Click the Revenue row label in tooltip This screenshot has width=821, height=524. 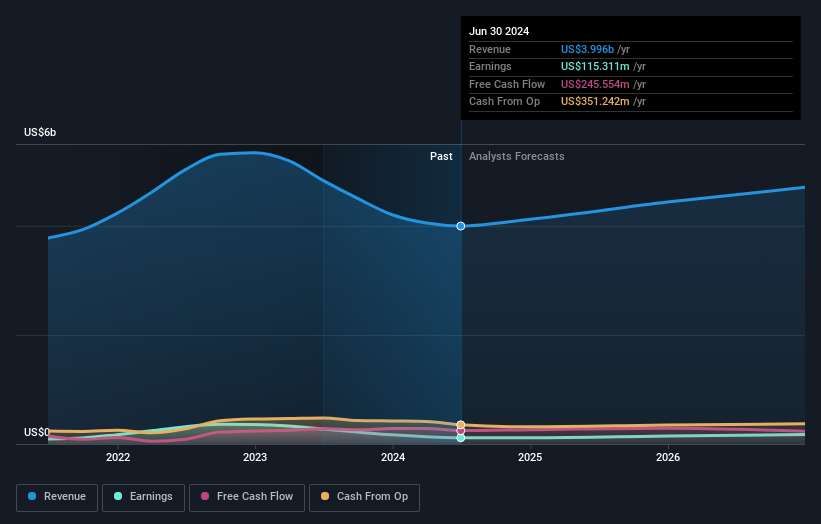tap(490, 49)
